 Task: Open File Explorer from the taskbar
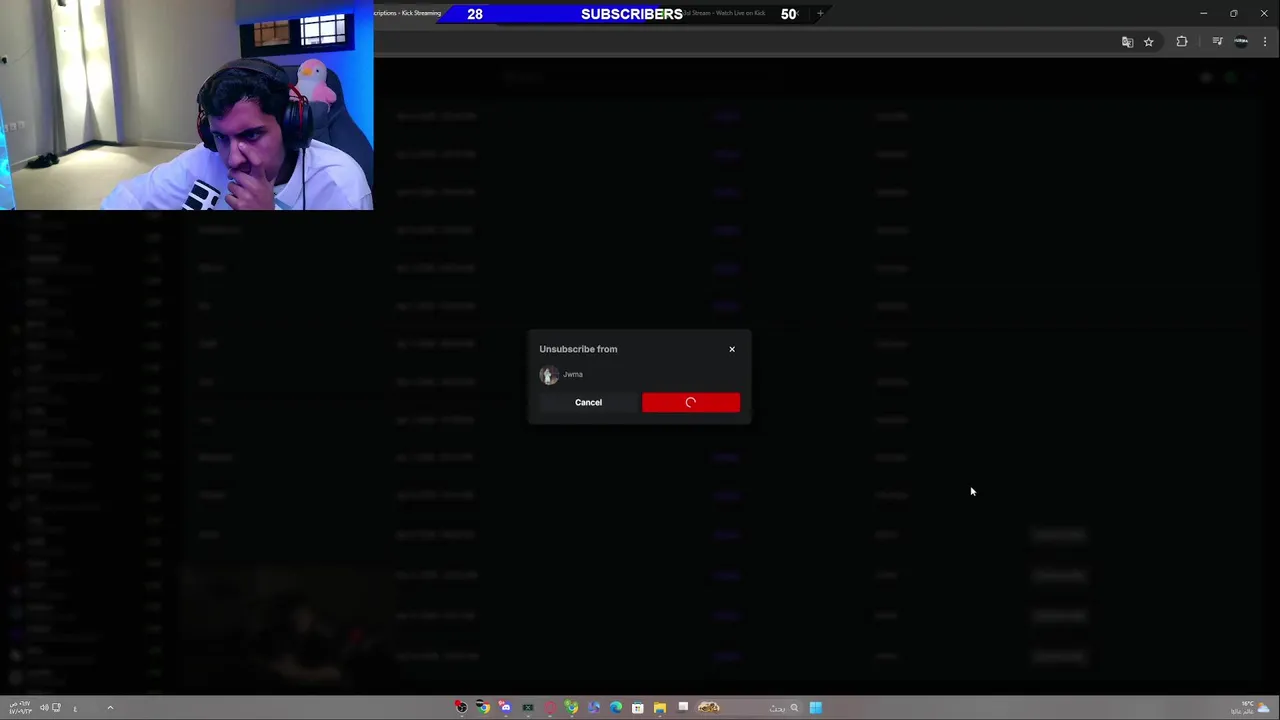(660, 708)
